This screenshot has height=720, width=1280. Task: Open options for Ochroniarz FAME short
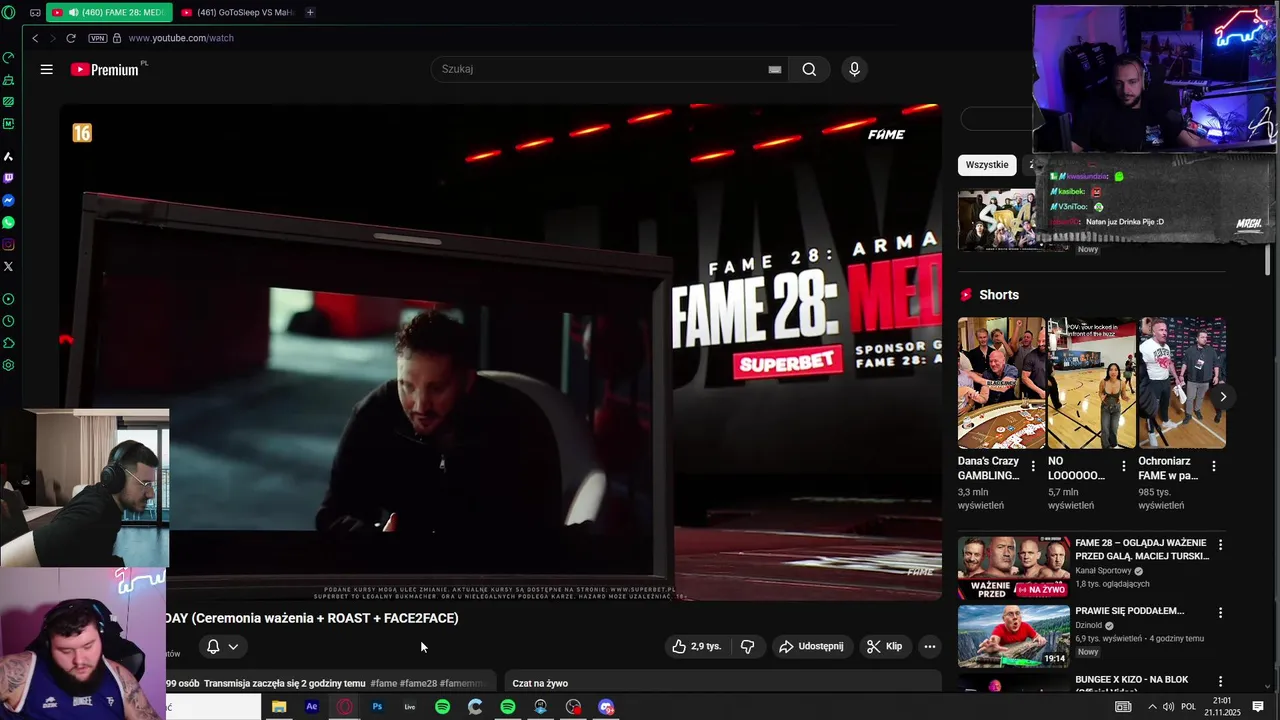pyautogui.click(x=1214, y=466)
